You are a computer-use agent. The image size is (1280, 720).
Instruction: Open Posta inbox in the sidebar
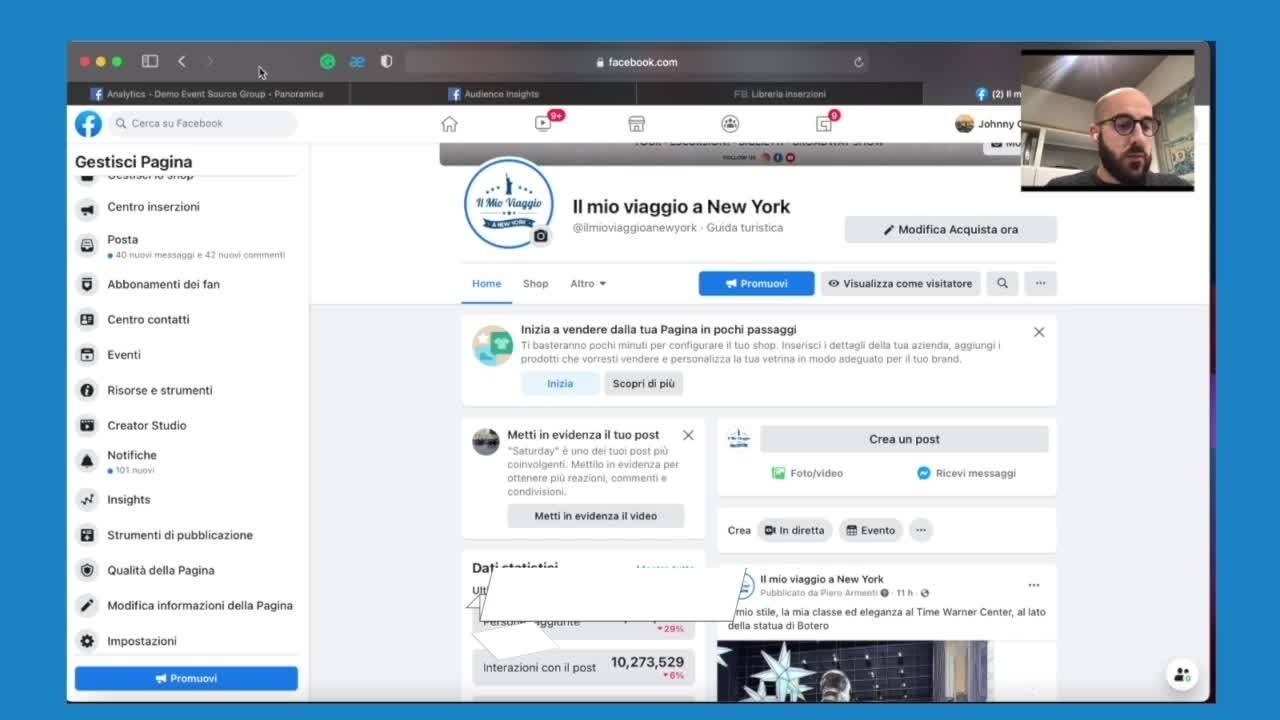point(186,246)
